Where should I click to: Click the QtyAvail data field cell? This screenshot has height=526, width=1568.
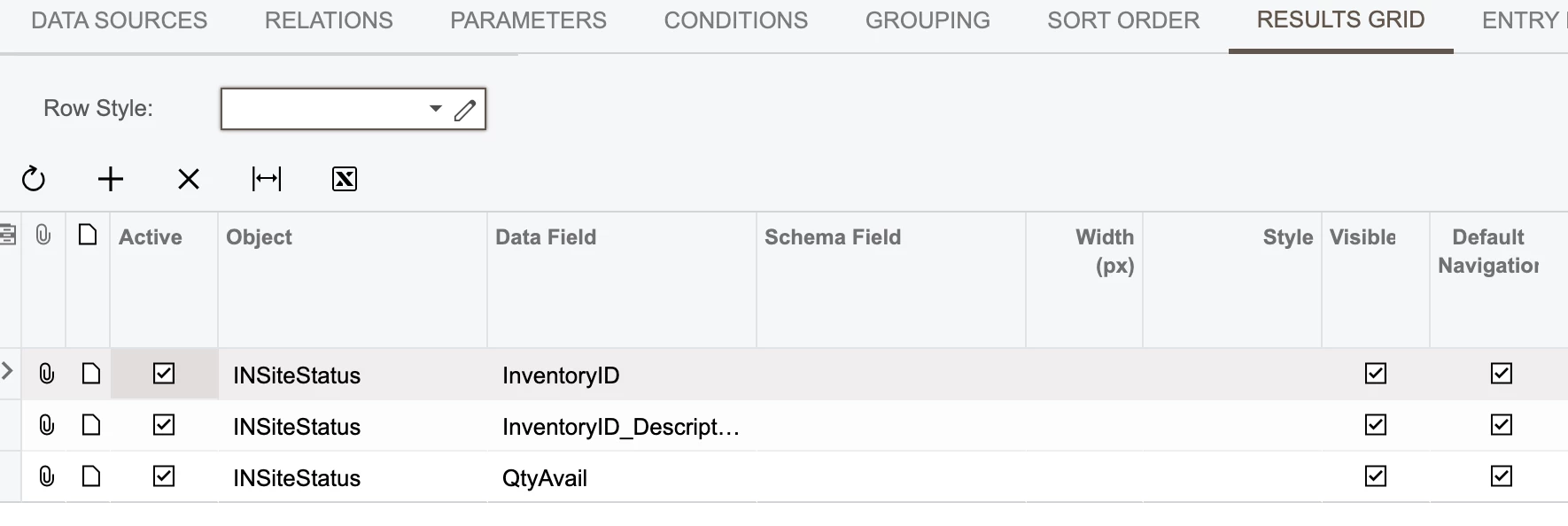[545, 478]
